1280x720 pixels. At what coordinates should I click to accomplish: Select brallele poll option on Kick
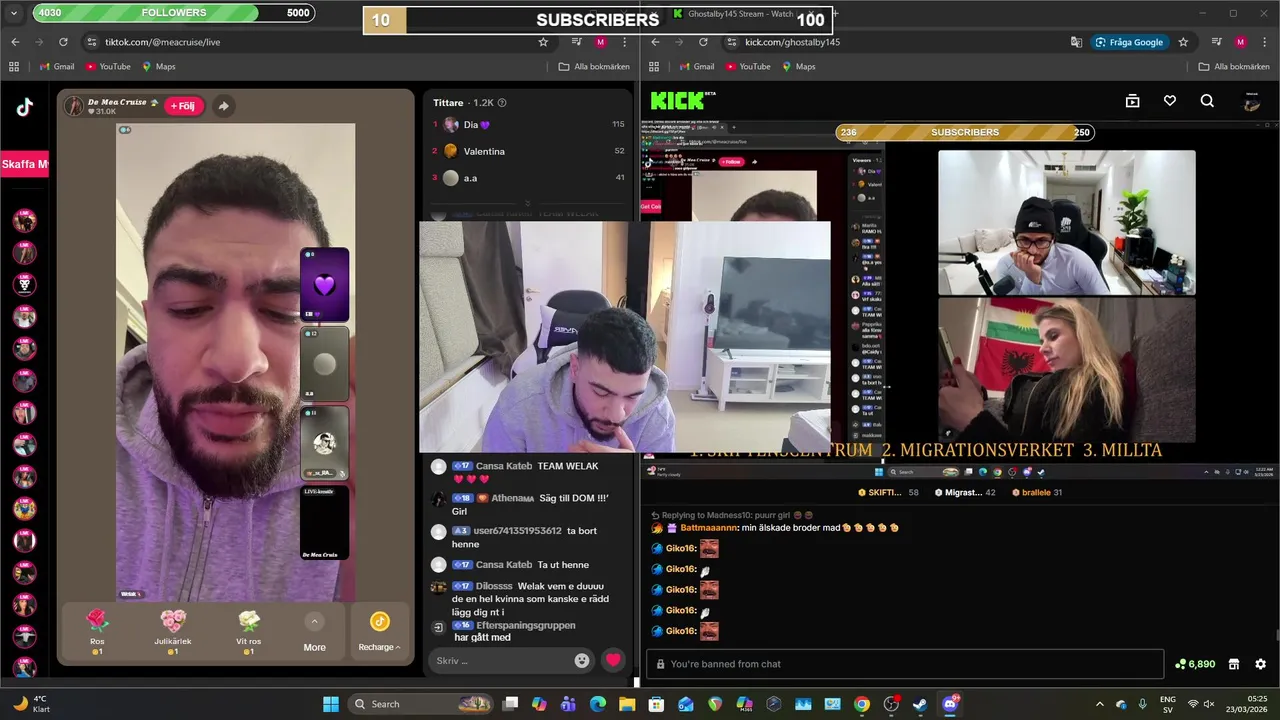coord(1037,493)
